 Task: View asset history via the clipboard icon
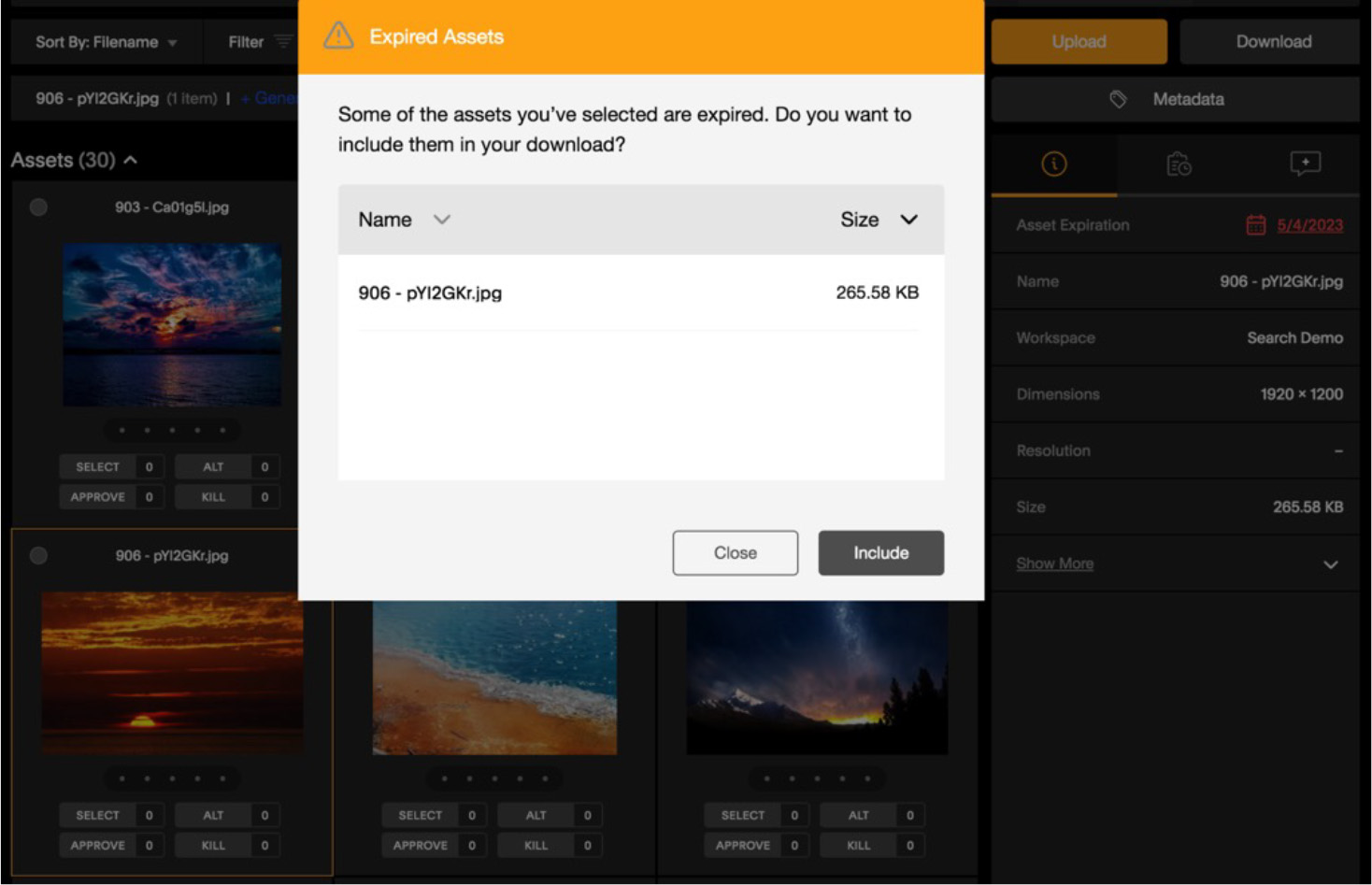point(1179,164)
